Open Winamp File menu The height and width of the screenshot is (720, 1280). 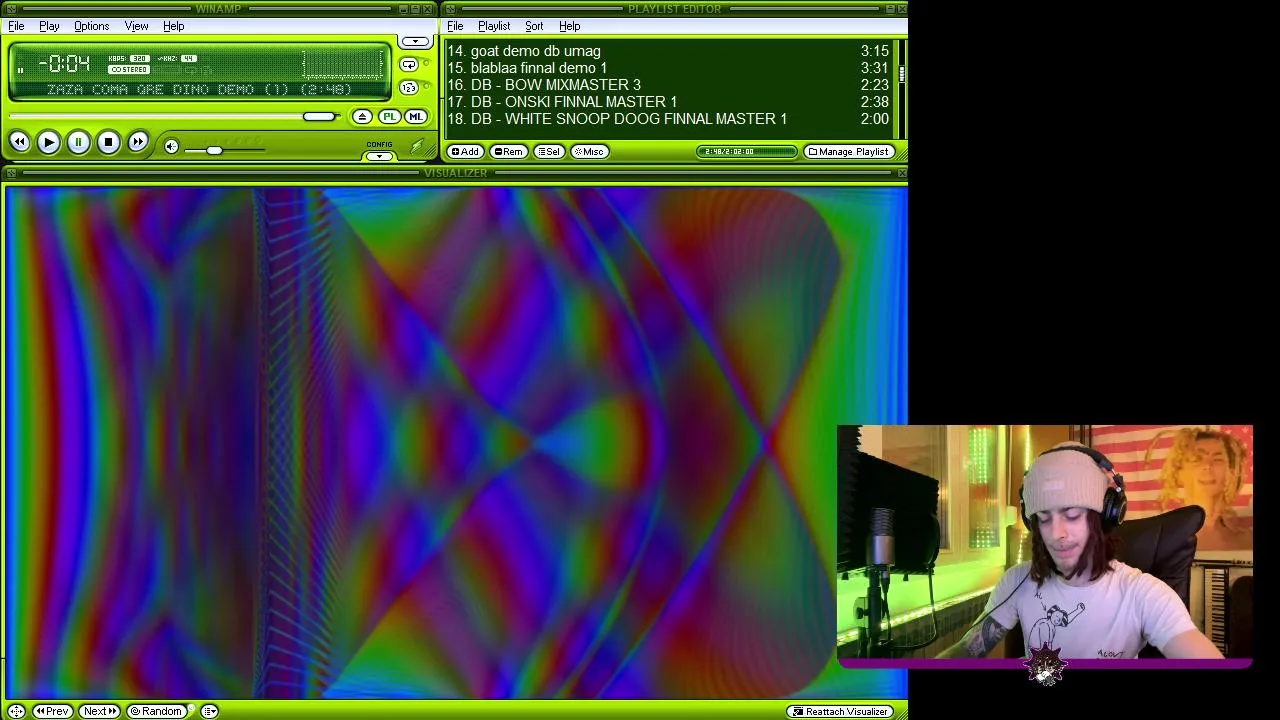click(16, 26)
